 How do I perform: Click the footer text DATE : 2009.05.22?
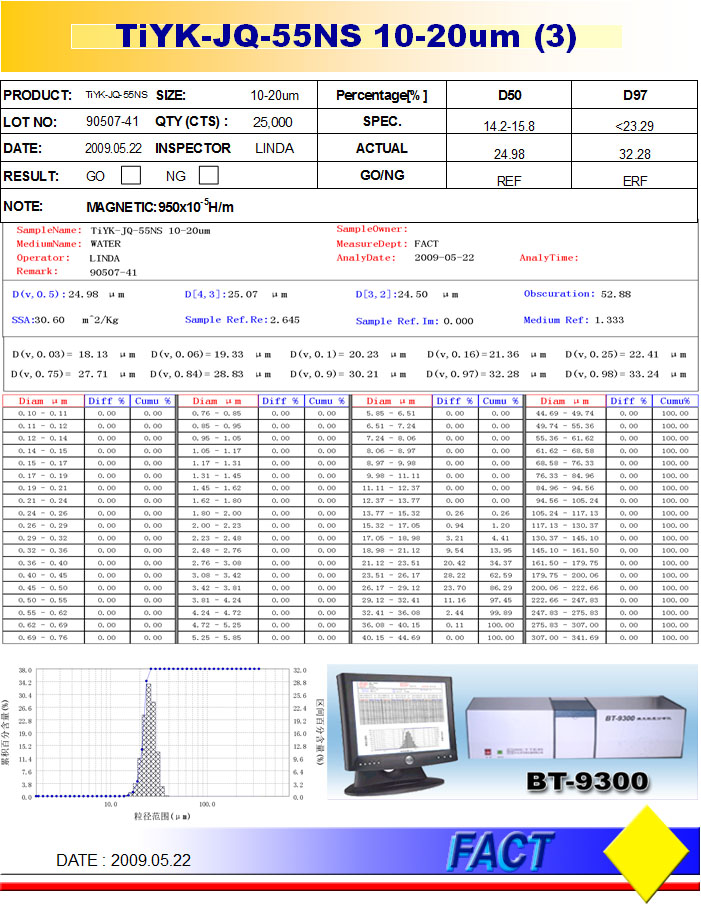(x=123, y=860)
